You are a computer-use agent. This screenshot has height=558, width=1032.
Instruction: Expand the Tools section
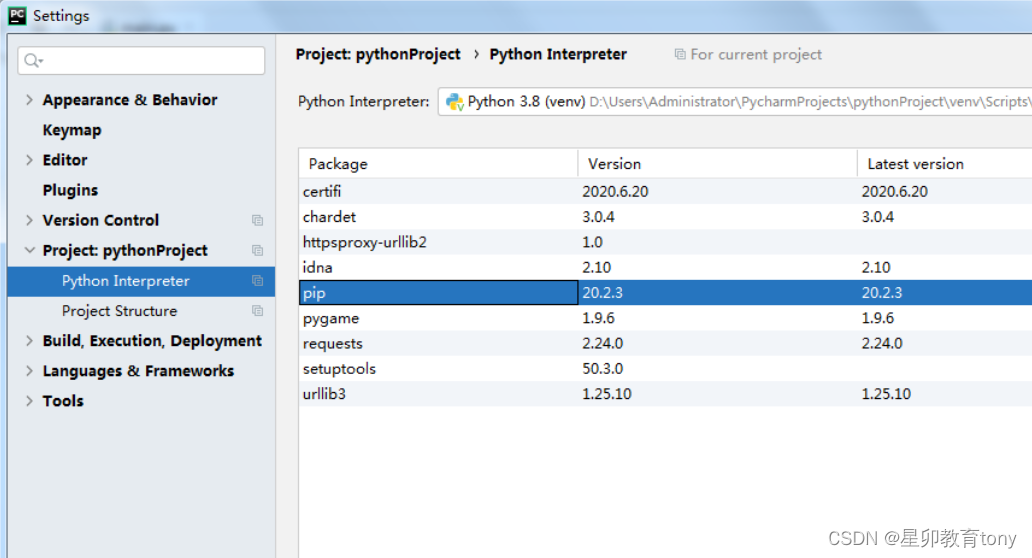pos(29,401)
